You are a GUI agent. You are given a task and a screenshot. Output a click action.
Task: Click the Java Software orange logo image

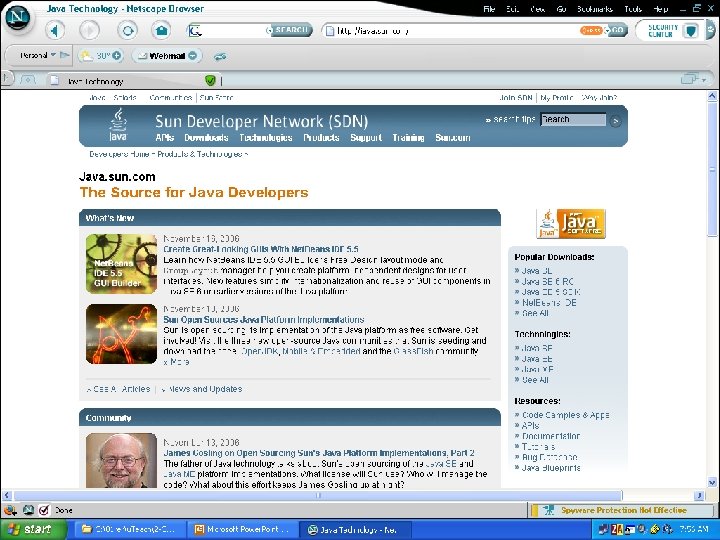[571, 224]
